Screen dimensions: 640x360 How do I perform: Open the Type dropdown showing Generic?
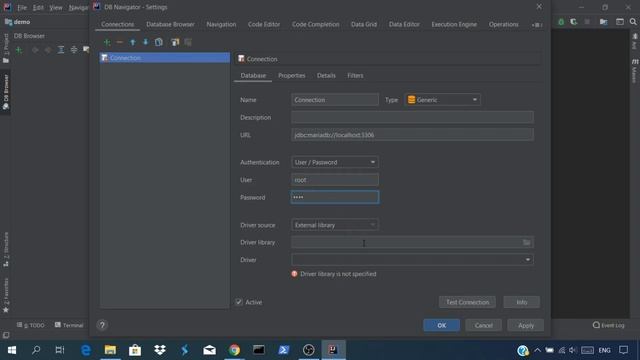[442, 100]
